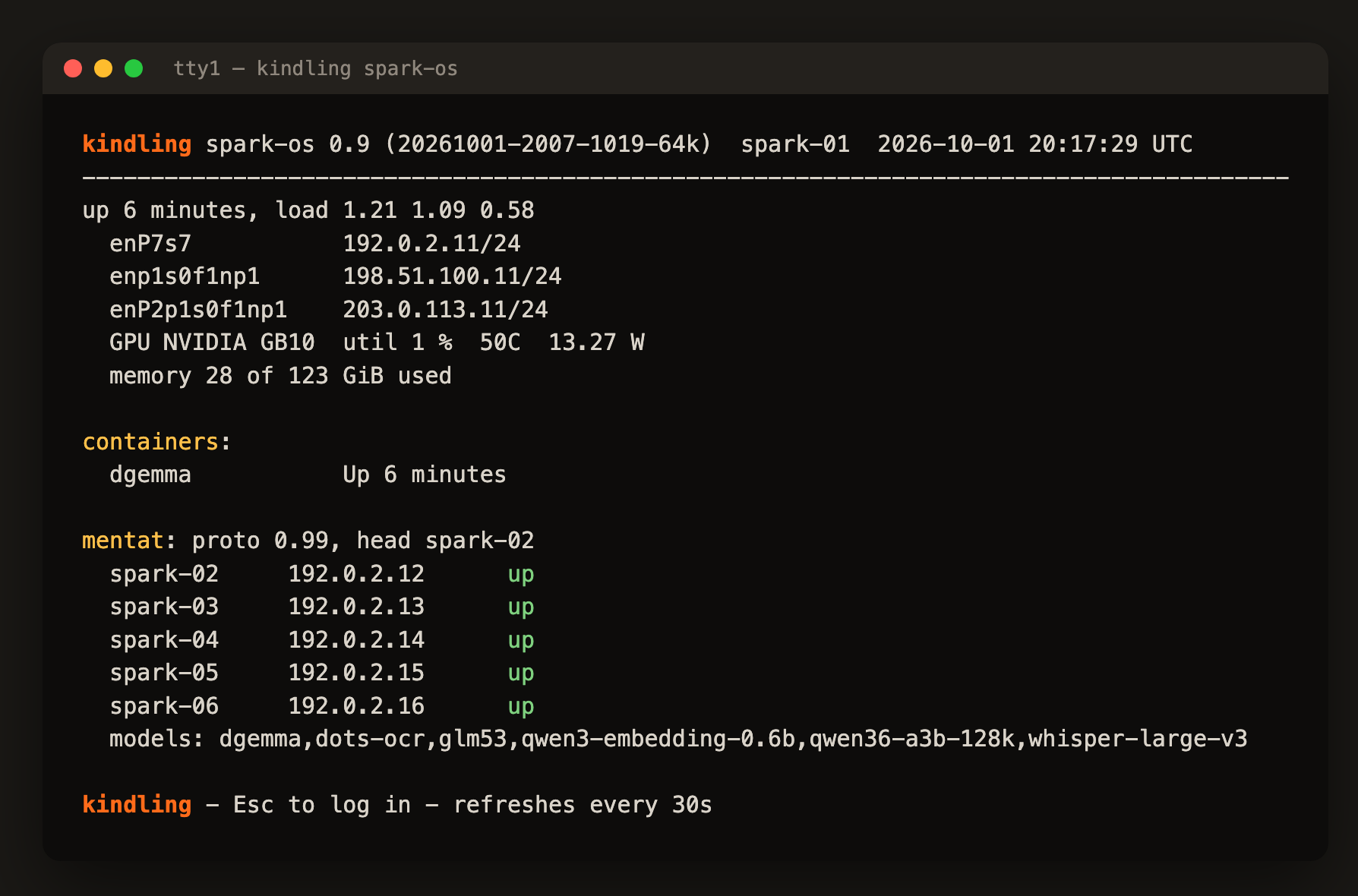Click GPU power '13.27 W'

coord(597,342)
